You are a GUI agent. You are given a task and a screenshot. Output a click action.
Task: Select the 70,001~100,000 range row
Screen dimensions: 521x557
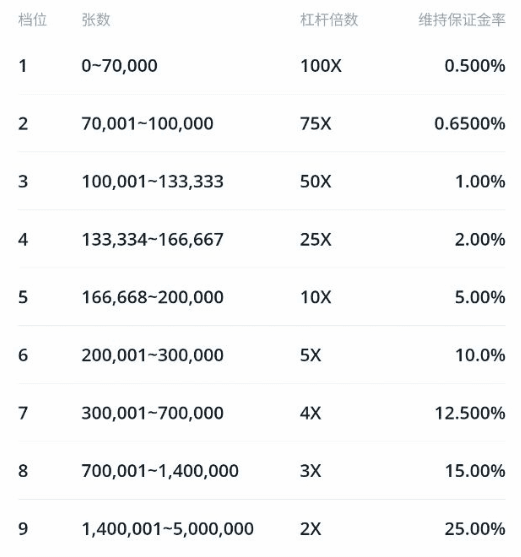[x=261, y=124]
